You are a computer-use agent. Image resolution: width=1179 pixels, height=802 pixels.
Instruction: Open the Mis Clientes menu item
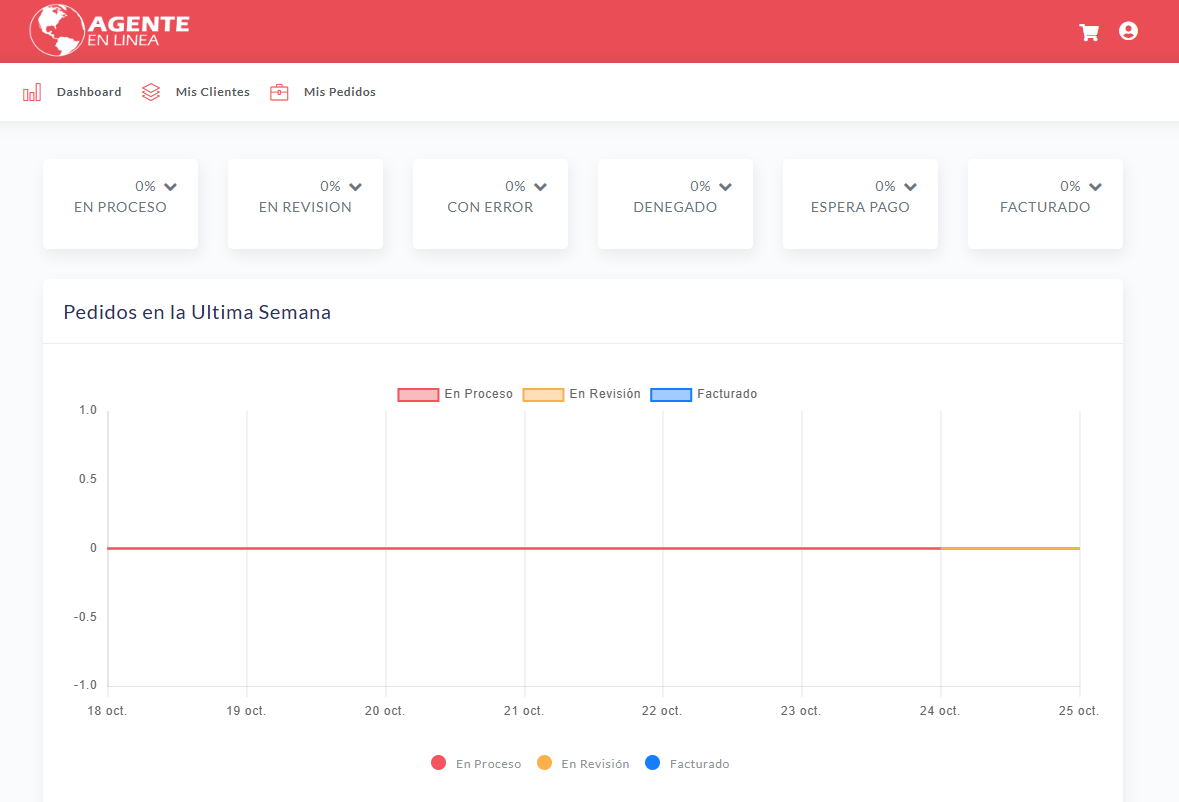212,92
